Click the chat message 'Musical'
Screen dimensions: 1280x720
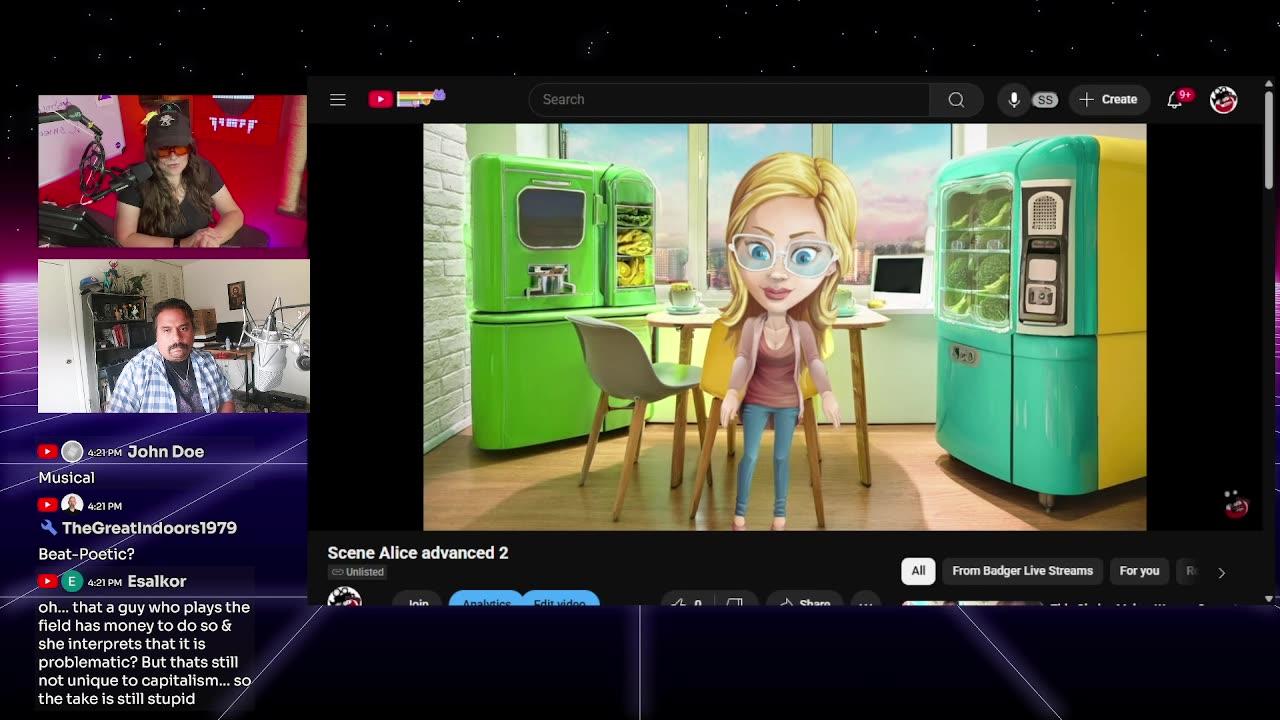tap(66, 478)
